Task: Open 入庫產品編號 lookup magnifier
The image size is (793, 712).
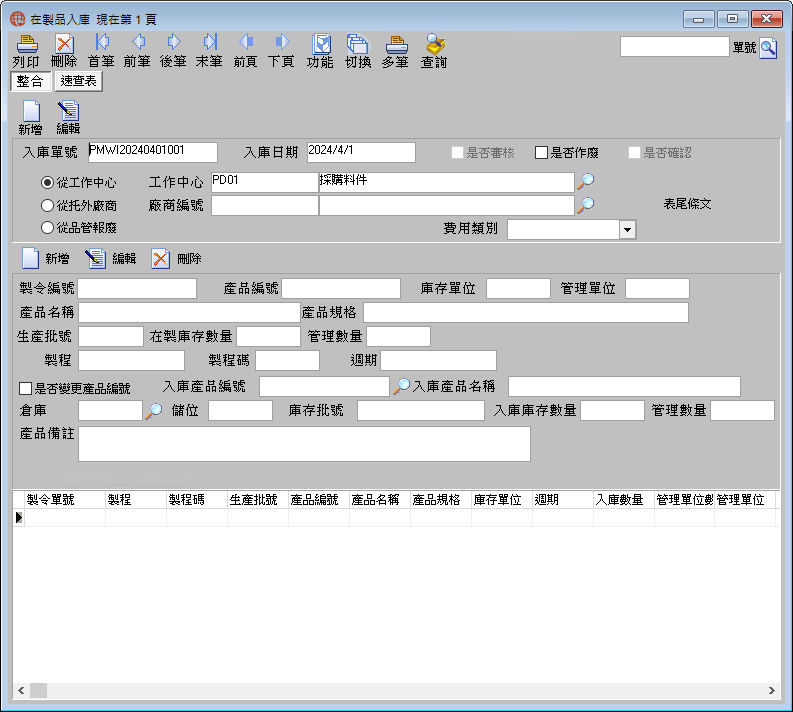Action: click(x=401, y=386)
